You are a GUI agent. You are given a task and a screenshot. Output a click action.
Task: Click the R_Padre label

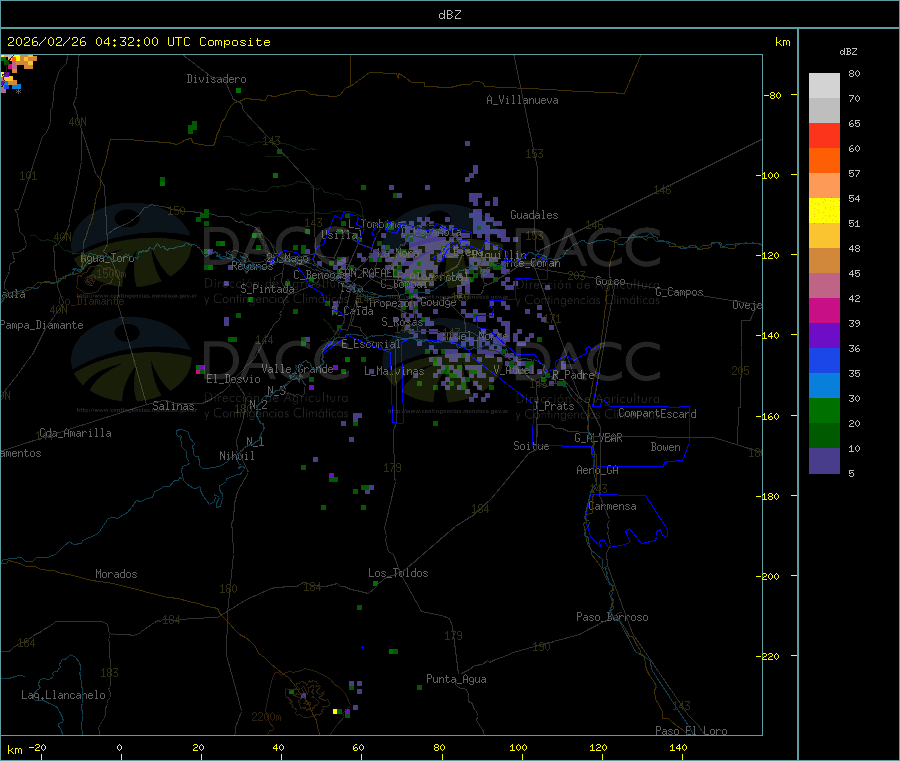point(573,375)
